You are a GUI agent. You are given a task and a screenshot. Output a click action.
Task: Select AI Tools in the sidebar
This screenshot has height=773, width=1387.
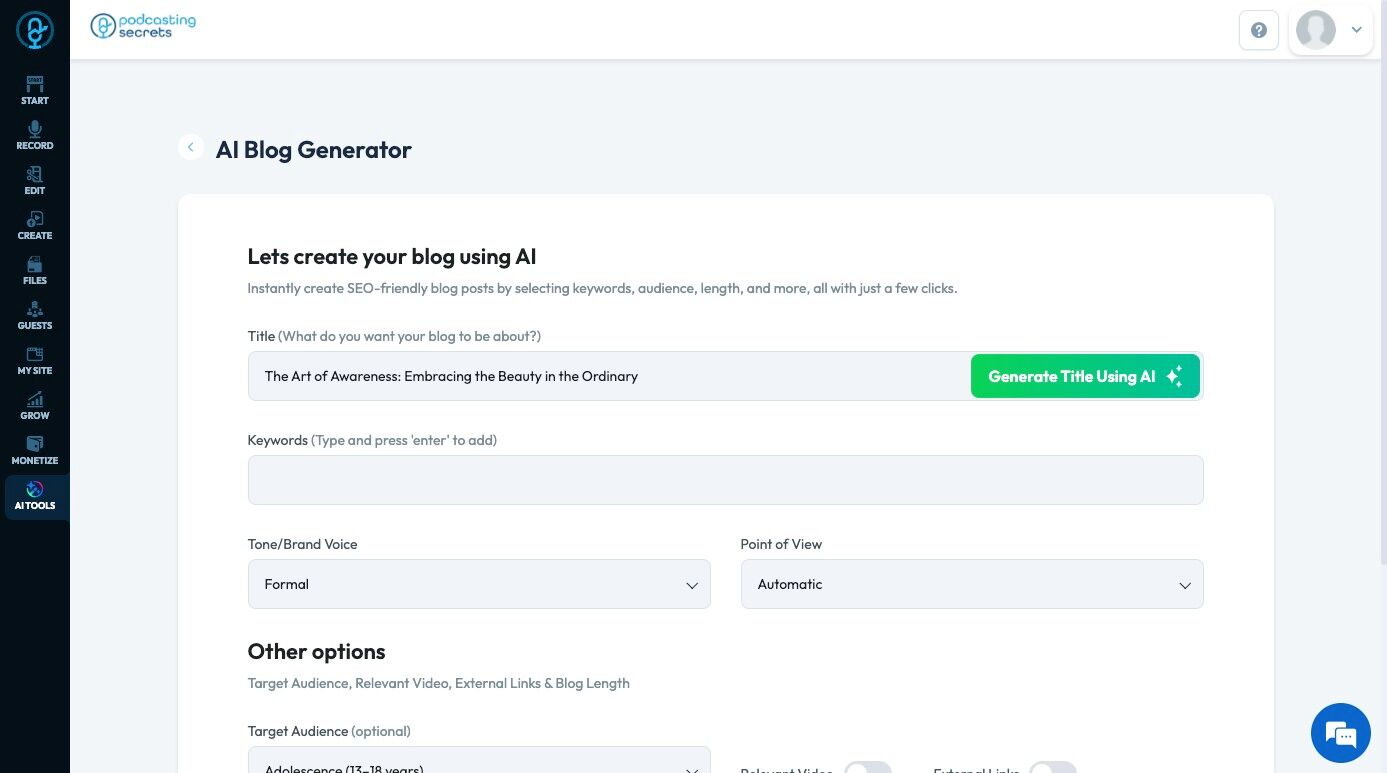tap(35, 495)
